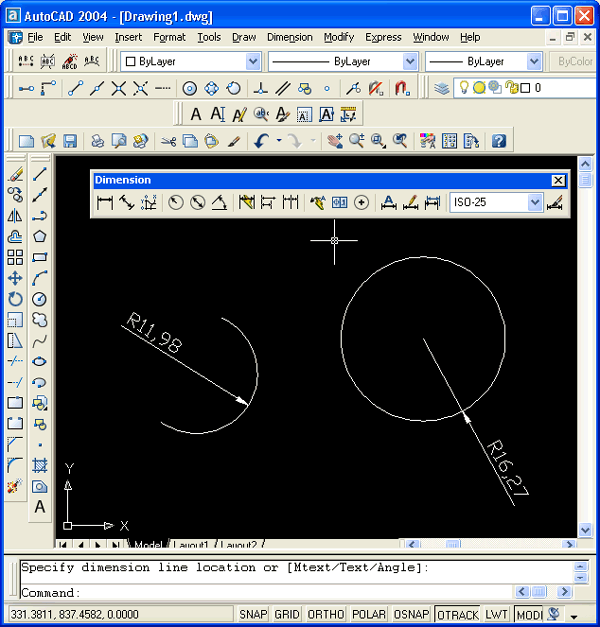
Task: Click the Save diskette icon
Action: tap(71, 141)
